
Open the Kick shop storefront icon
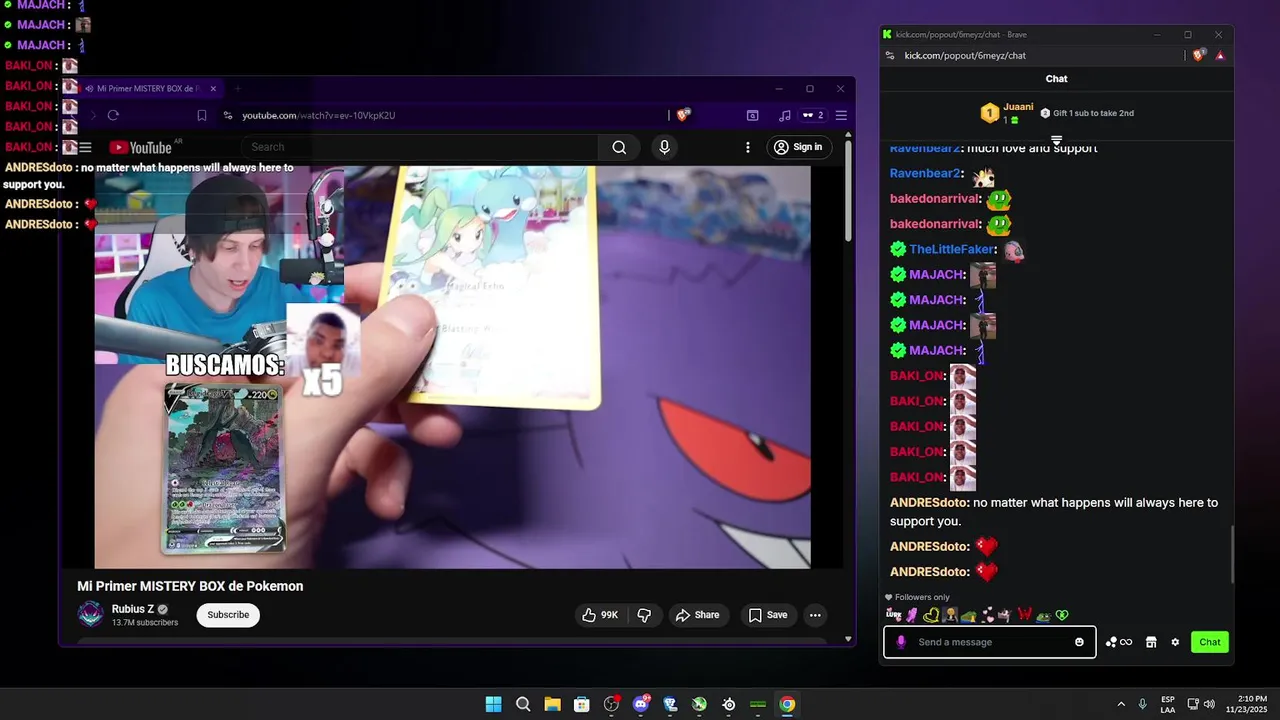click(1151, 642)
